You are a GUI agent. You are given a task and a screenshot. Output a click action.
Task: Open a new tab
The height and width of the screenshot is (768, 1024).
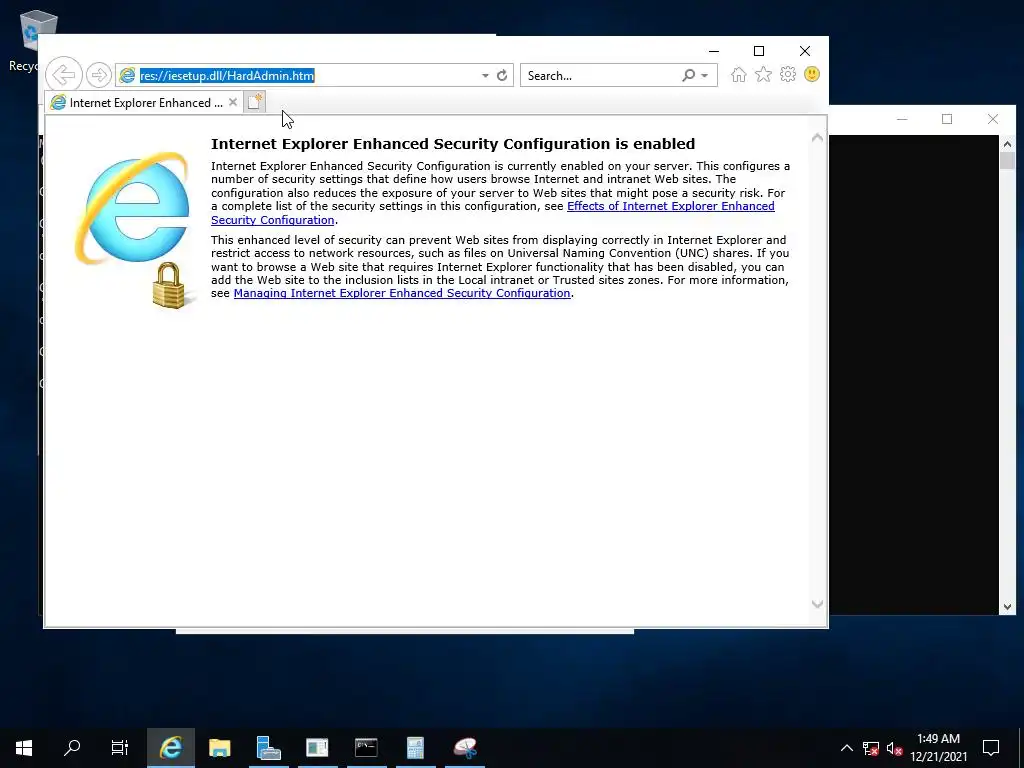255,102
